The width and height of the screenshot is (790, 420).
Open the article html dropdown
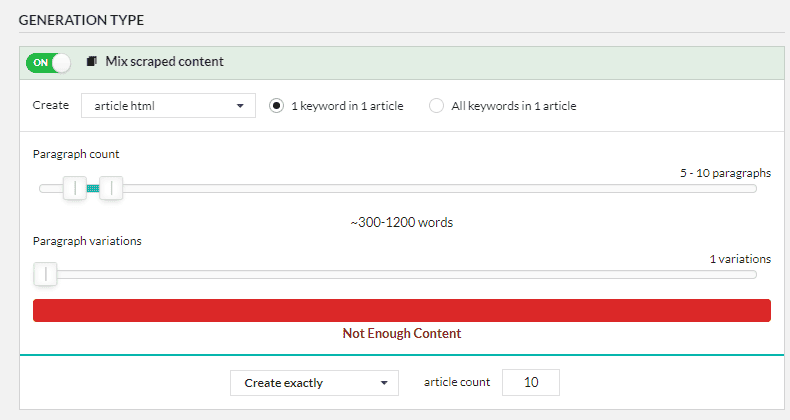168,106
